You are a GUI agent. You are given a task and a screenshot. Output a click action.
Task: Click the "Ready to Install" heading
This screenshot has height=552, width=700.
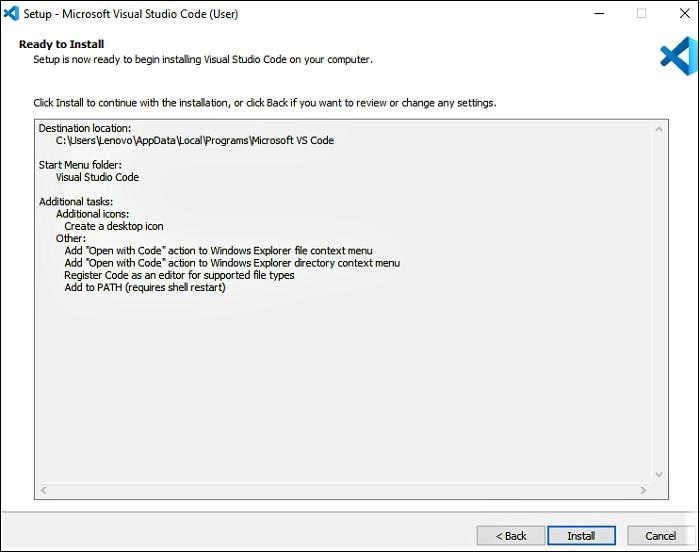click(x=61, y=45)
